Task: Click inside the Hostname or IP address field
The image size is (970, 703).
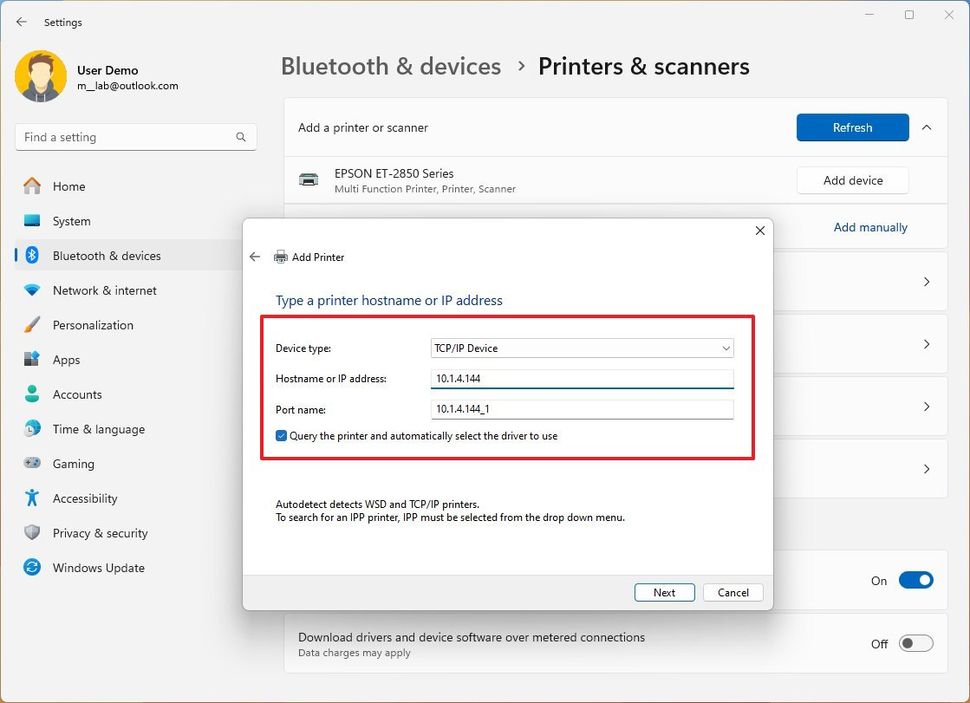Action: coord(582,378)
